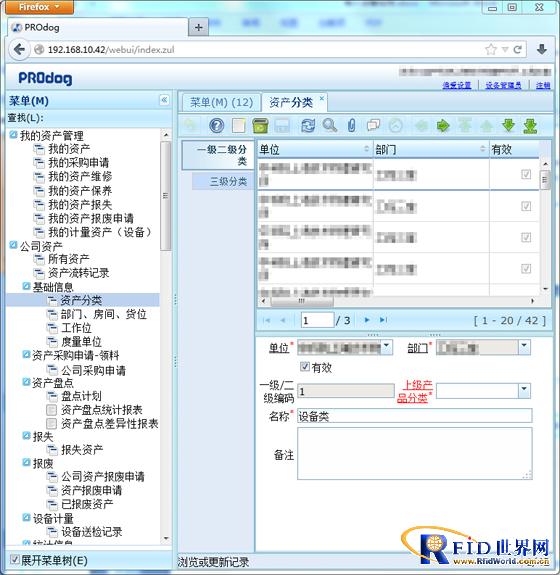Refresh records with the refresh icon
The height and width of the screenshot is (575, 560).
pos(308,126)
